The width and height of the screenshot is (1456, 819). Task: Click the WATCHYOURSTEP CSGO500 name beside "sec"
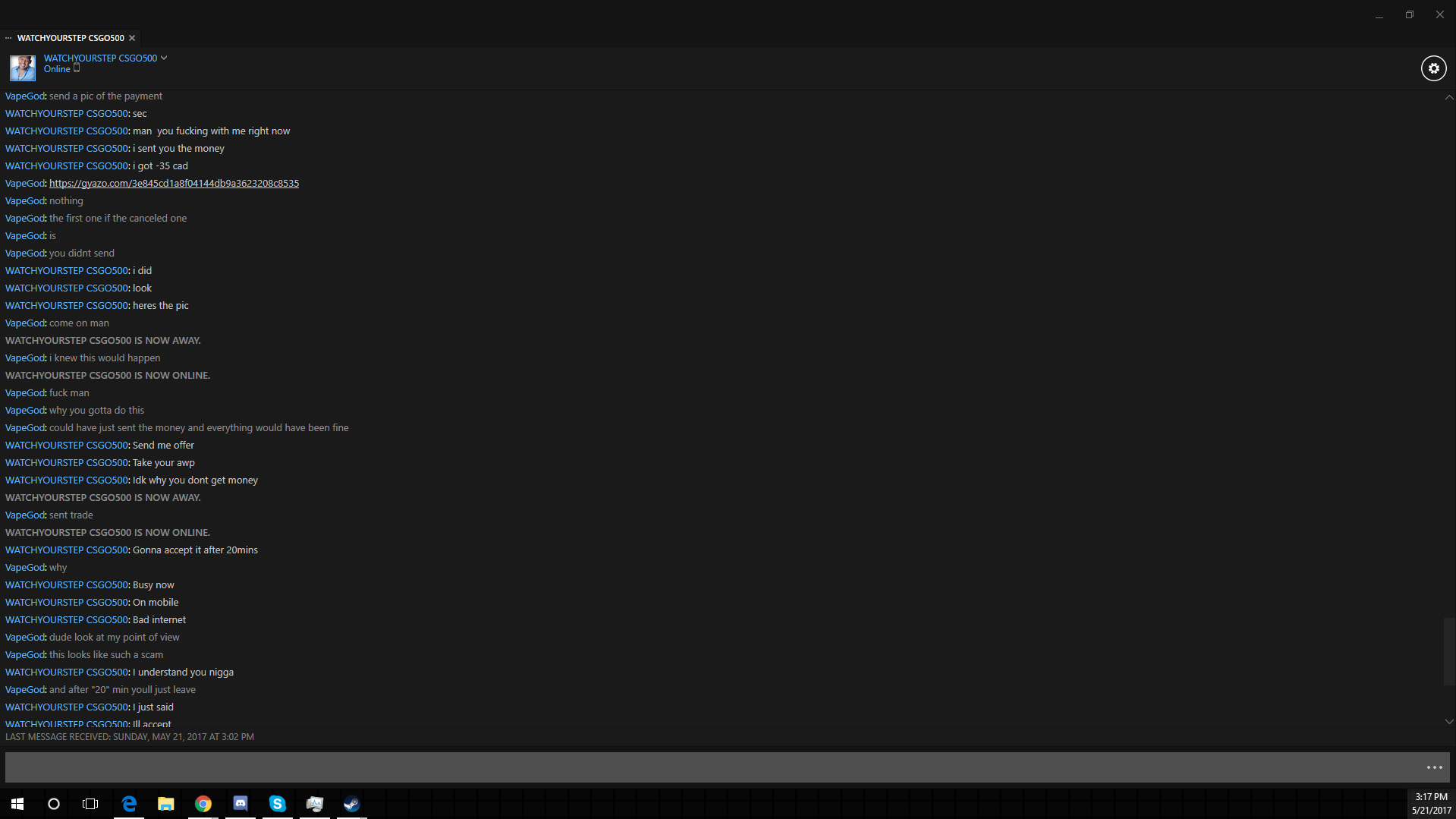tap(67, 114)
